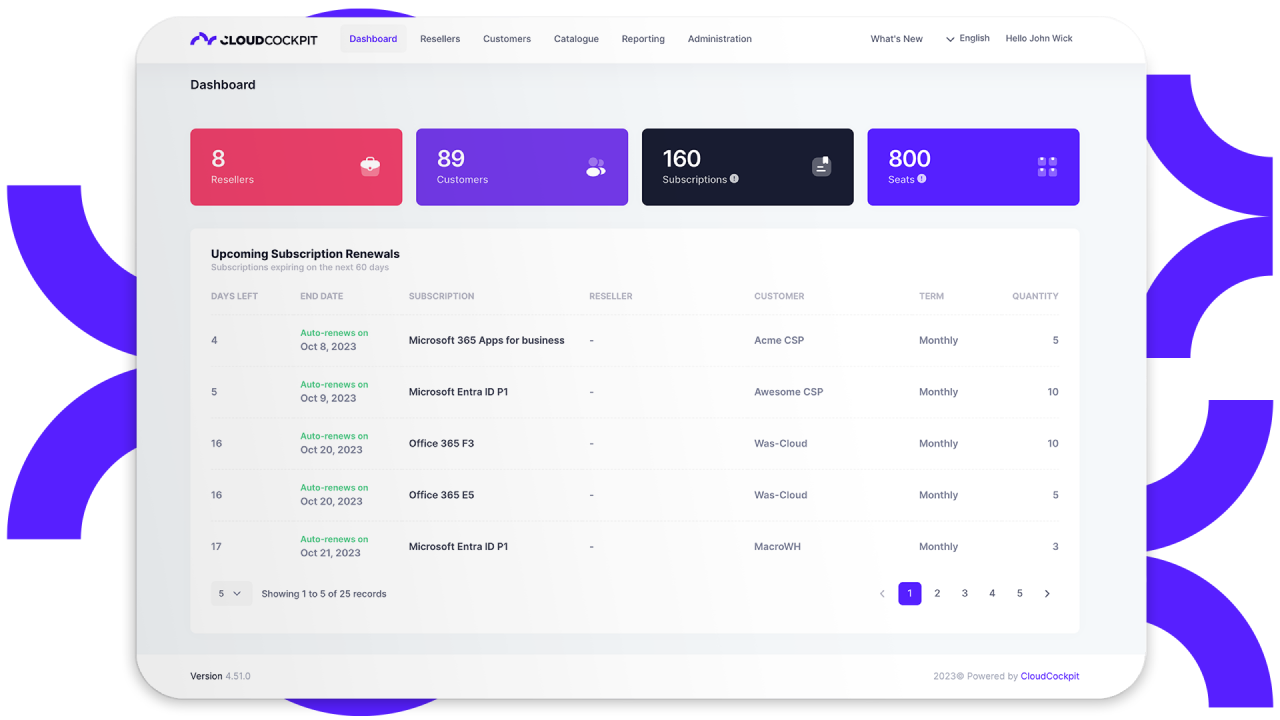This screenshot has height=720, width=1280.
Task: Click the info icon beside Subscriptions
Action: 734,179
